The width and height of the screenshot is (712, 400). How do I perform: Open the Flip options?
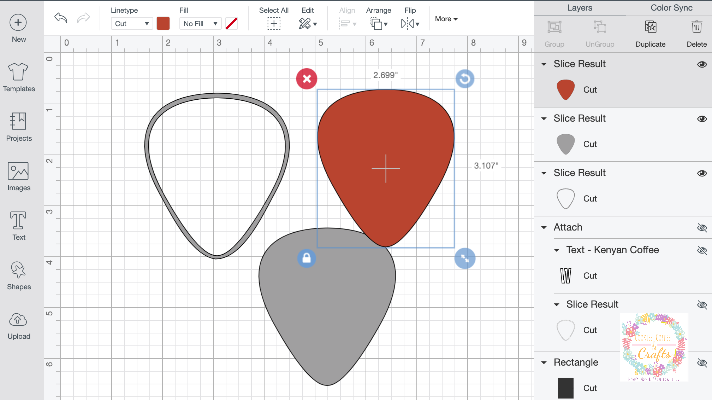[410, 24]
